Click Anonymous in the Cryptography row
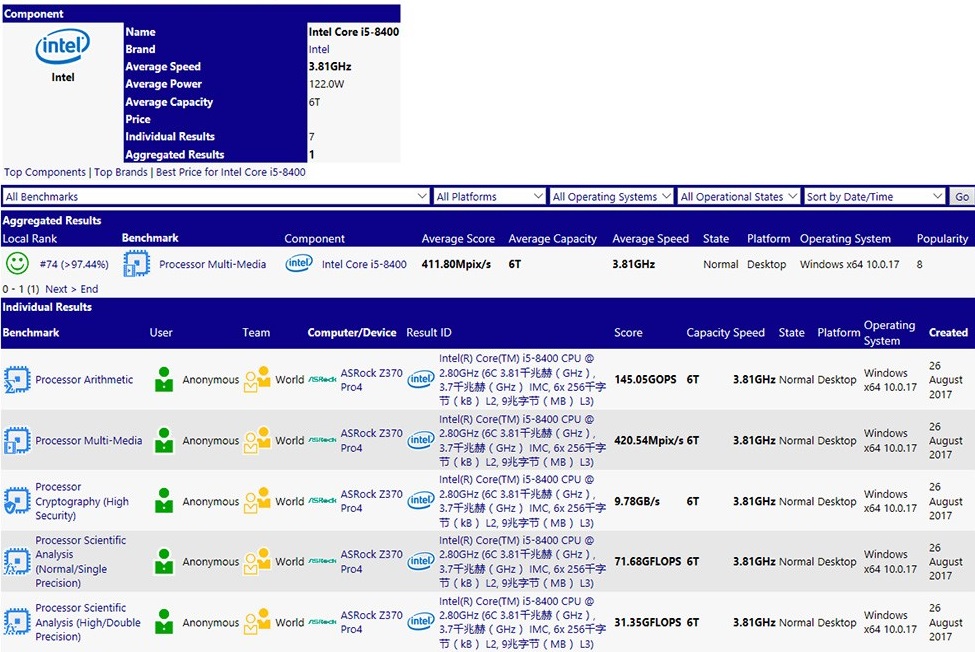 [x=211, y=501]
